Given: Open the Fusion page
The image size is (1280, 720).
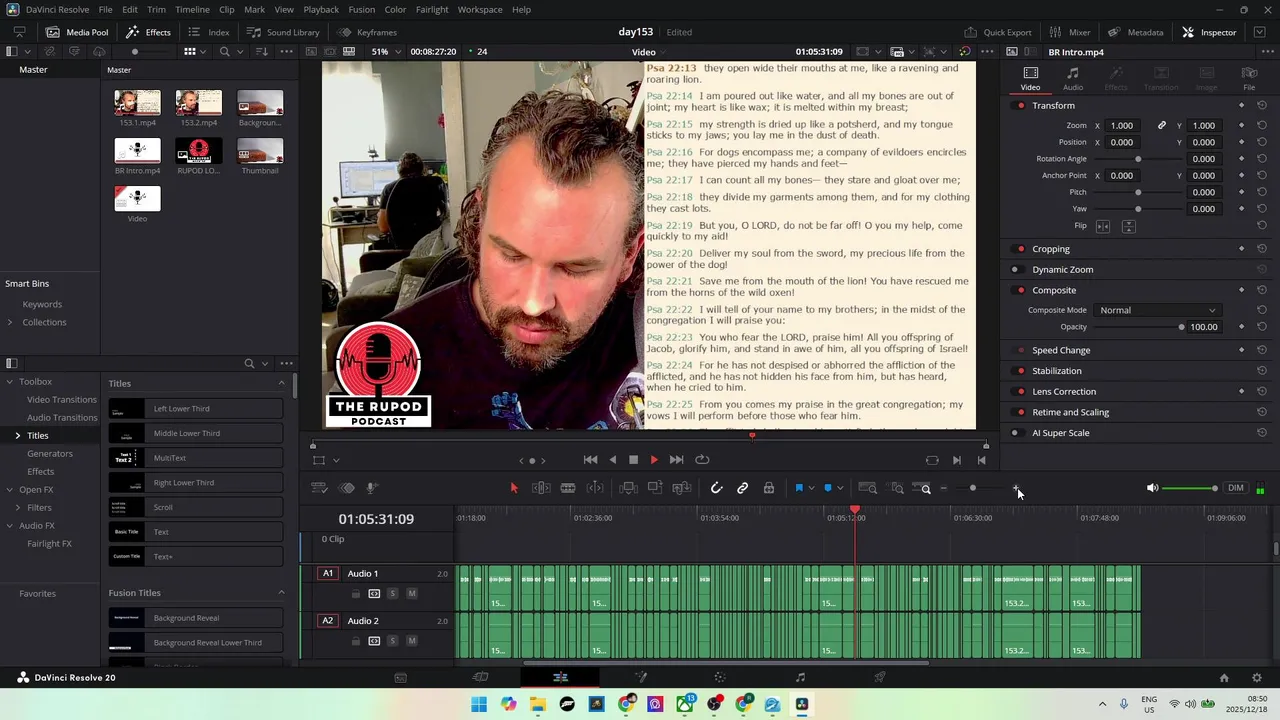Looking at the screenshot, I should 640,677.
